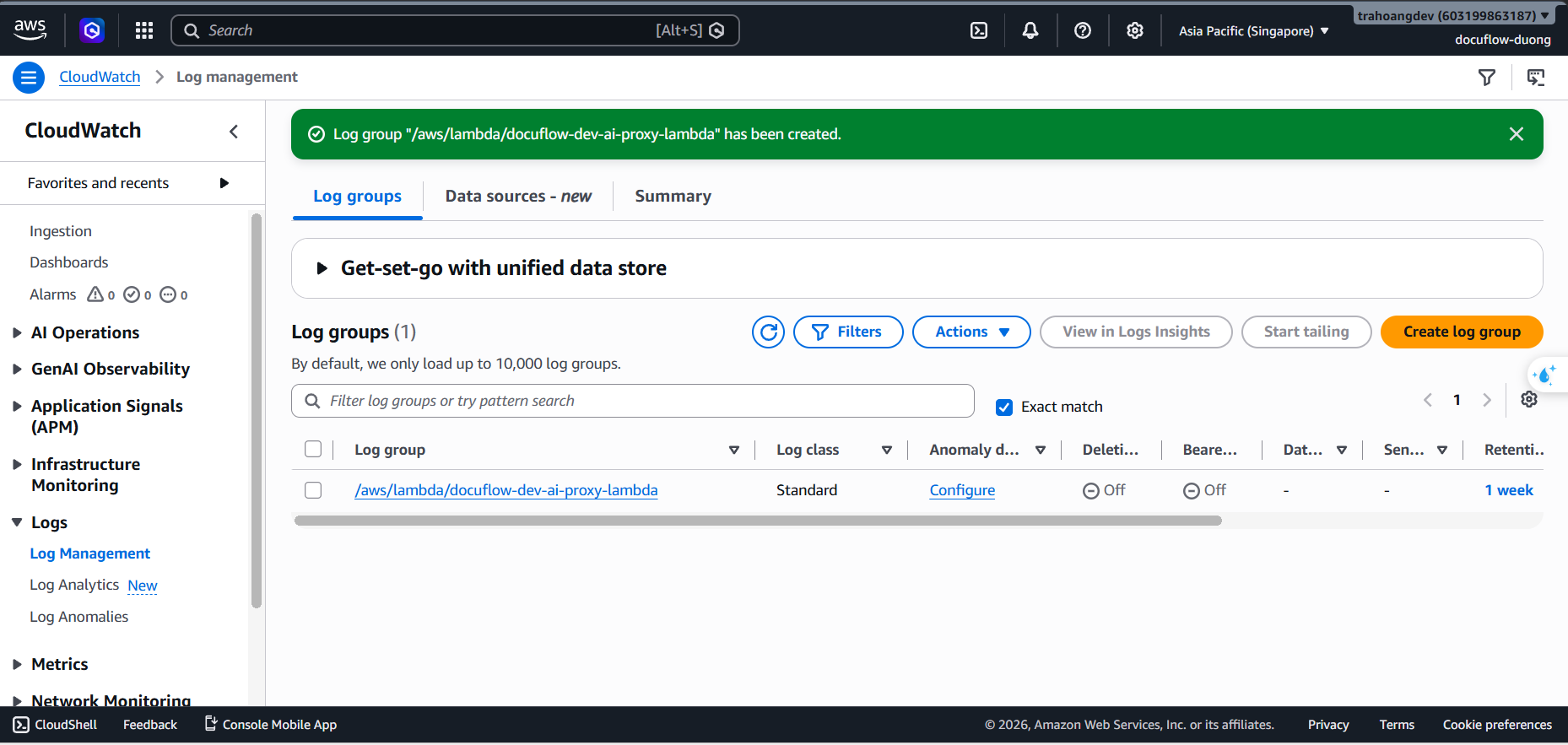1568x745 pixels.
Task: Open Log Analytics in the sidebar
Action: click(x=74, y=585)
